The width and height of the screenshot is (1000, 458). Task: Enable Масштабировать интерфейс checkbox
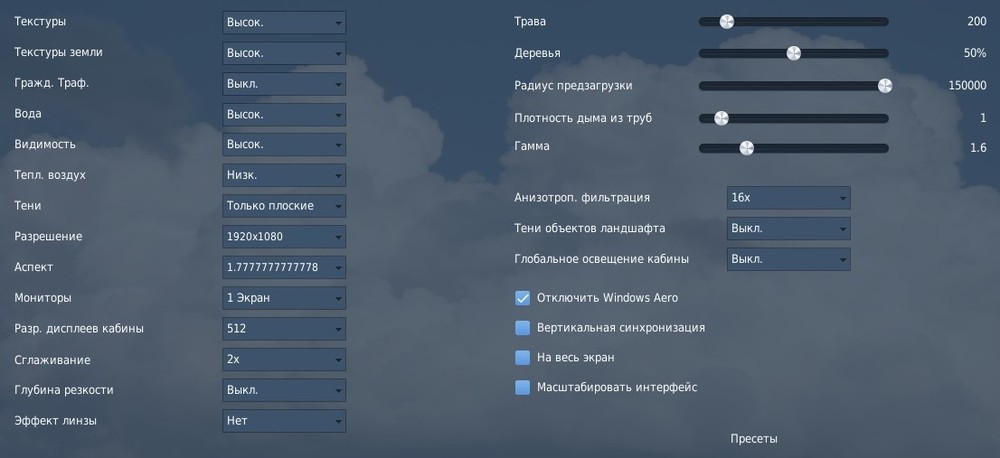click(x=522, y=387)
